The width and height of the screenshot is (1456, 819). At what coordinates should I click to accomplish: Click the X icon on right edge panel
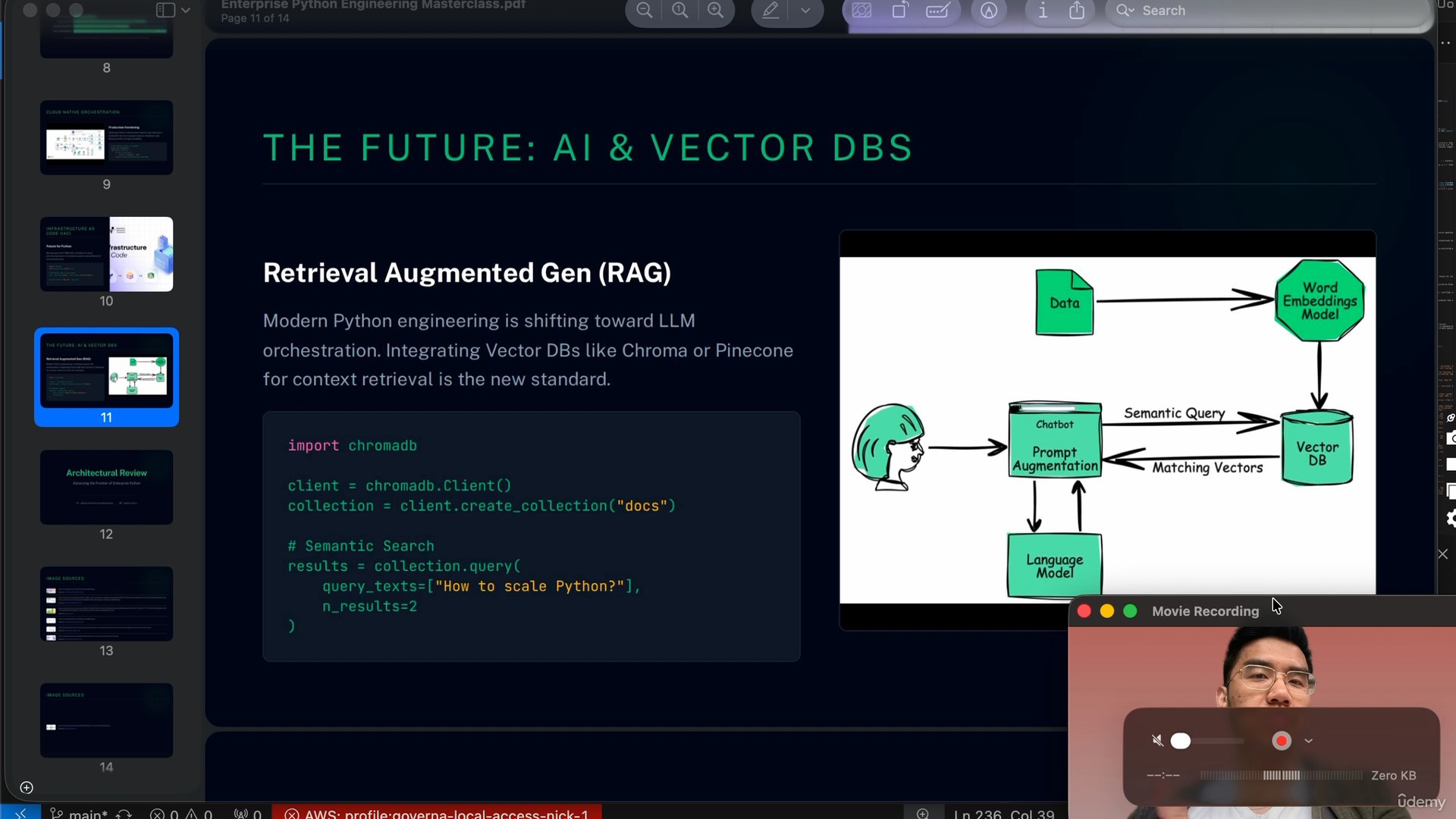point(1443,554)
